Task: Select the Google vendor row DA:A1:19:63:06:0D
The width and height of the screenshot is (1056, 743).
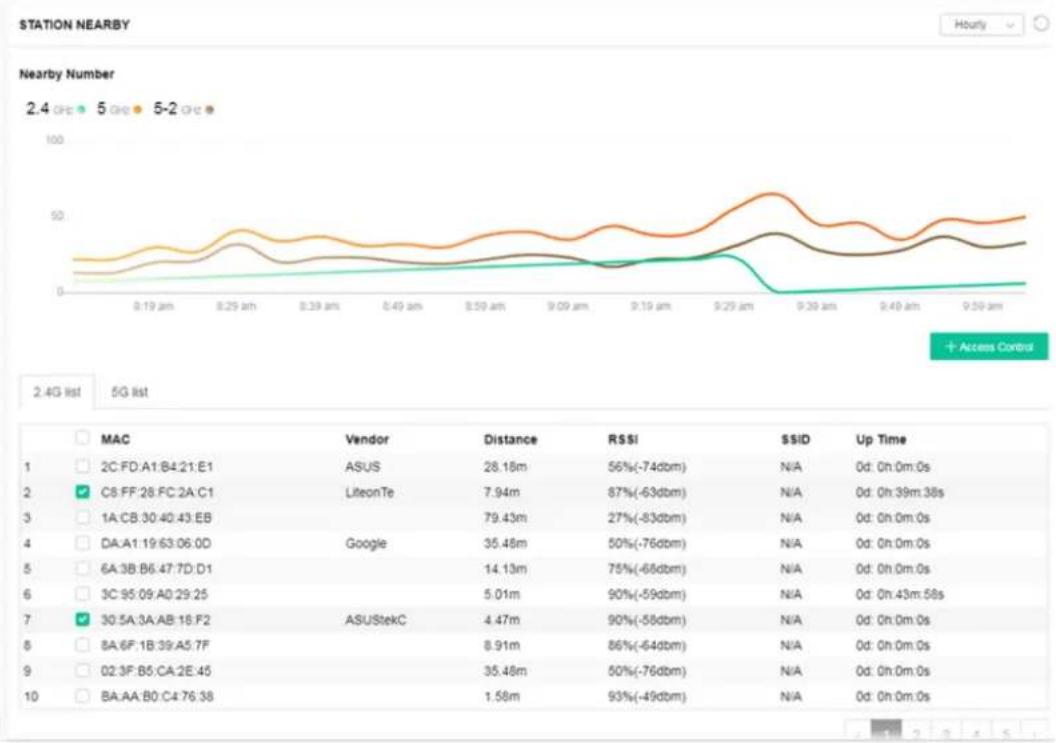Action: pyautogui.click(x=532, y=543)
